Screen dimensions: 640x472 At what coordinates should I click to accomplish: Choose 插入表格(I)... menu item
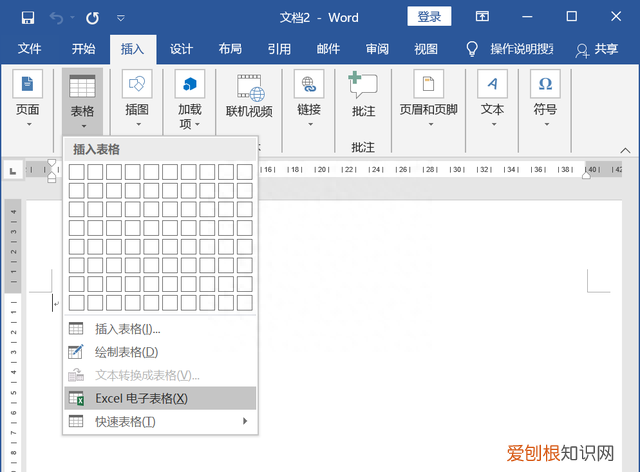160,329
